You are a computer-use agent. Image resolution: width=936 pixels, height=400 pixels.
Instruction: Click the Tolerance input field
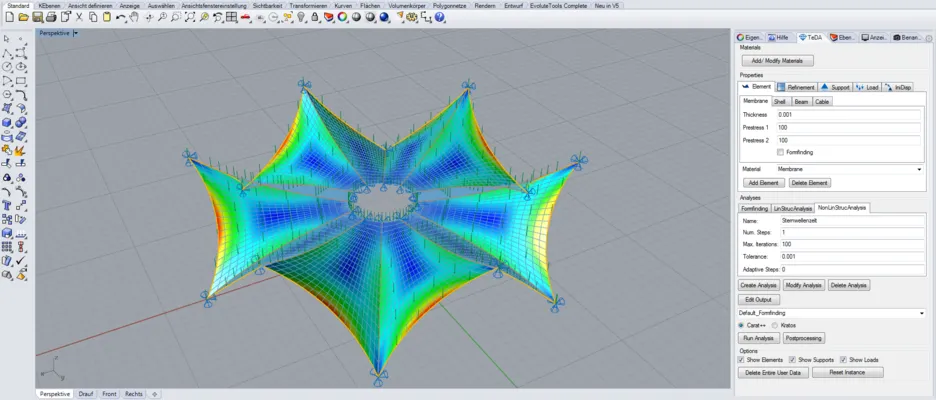(x=852, y=257)
